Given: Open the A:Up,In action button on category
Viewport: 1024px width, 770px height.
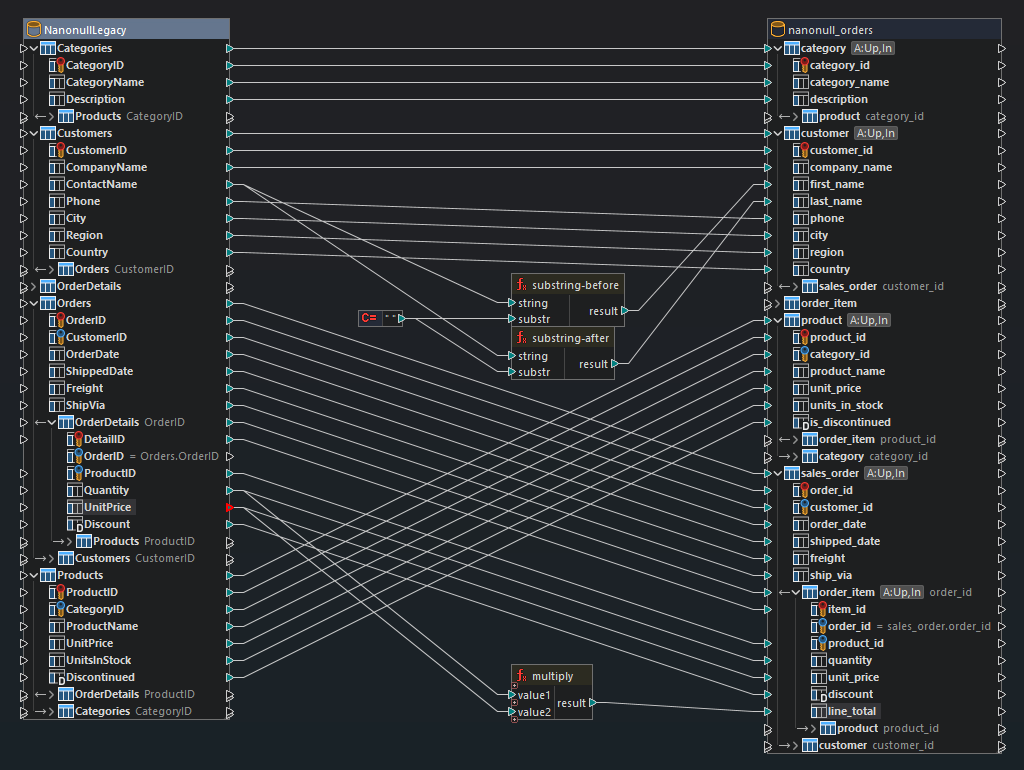Looking at the screenshot, I should [872, 48].
